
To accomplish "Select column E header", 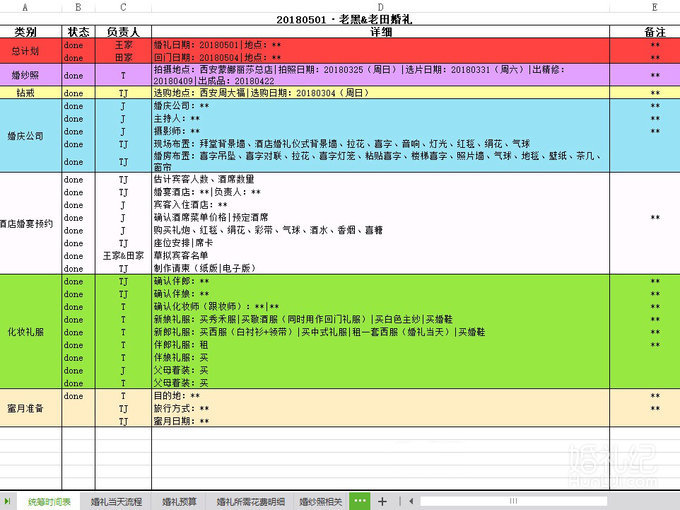I will 655,7.
